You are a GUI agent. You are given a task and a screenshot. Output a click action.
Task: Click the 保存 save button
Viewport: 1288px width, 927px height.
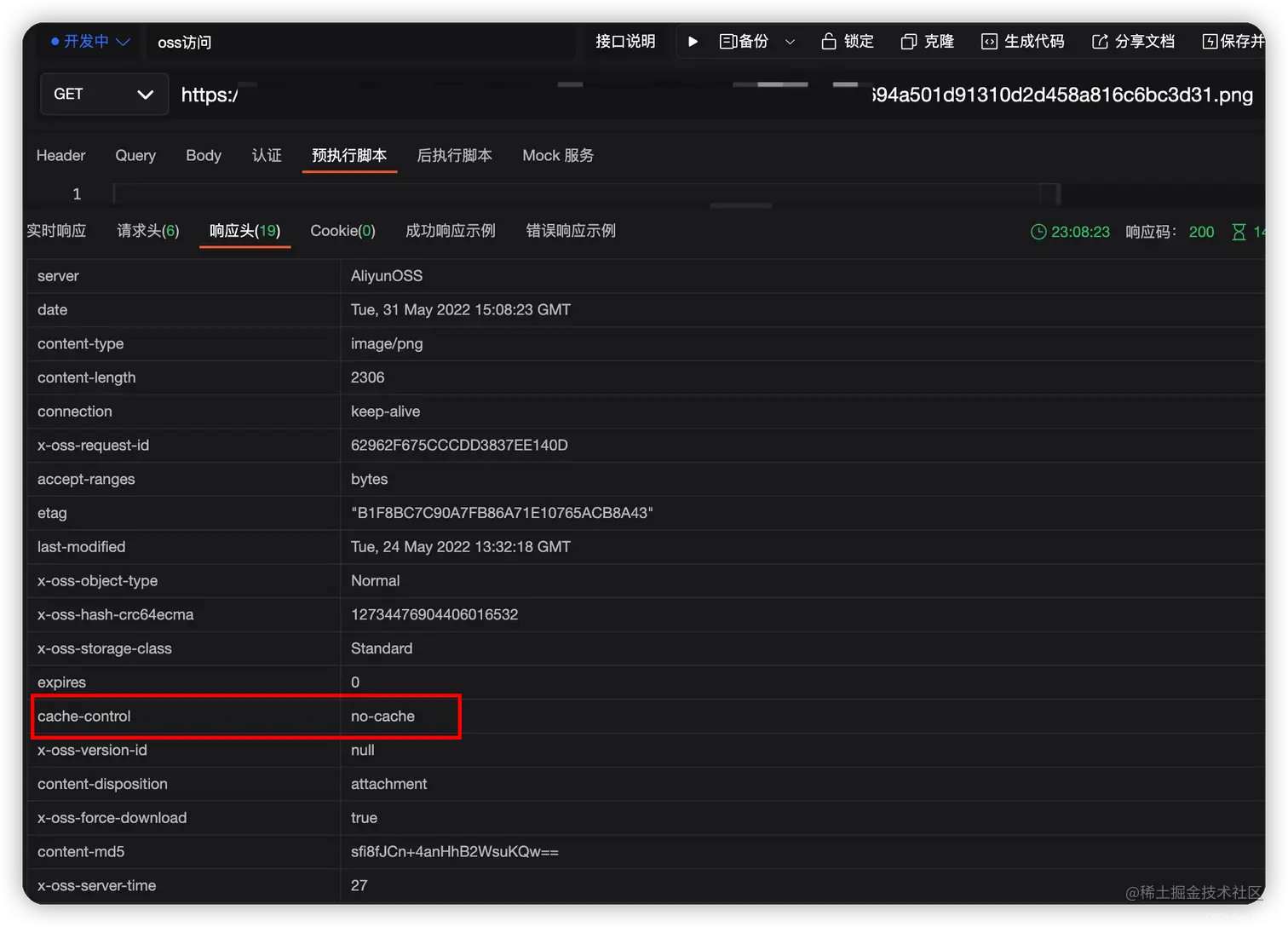coord(1233,41)
